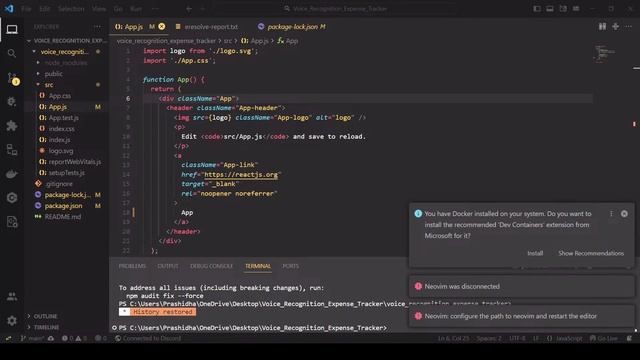Change the UTF-8 encoding selector
Screen dimensions: 640x360
pos(517,338)
